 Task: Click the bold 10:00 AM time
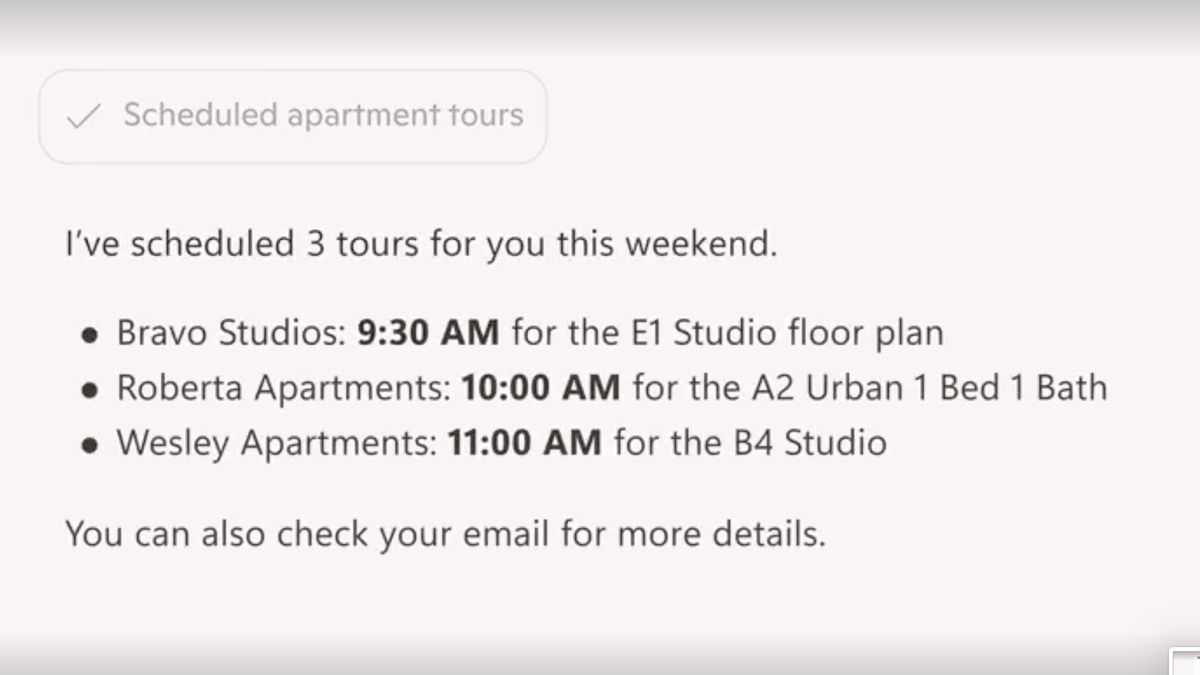click(x=540, y=388)
